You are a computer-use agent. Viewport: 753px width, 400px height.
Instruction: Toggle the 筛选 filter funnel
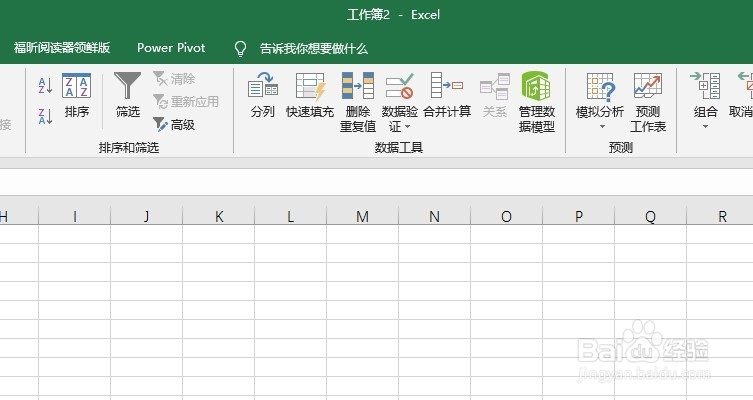127,96
